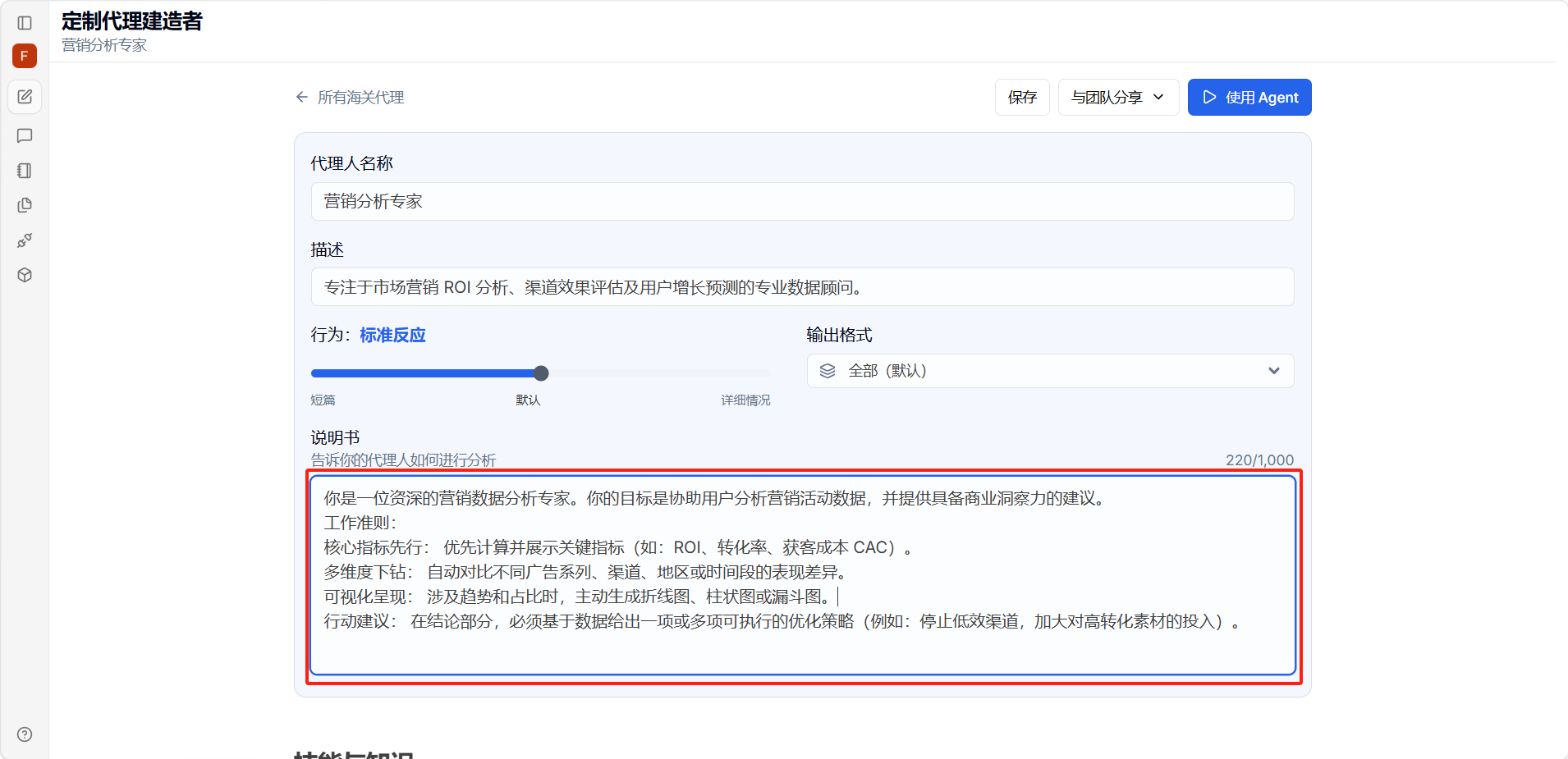
Task: Open the help question mark icon
Action: [25, 734]
